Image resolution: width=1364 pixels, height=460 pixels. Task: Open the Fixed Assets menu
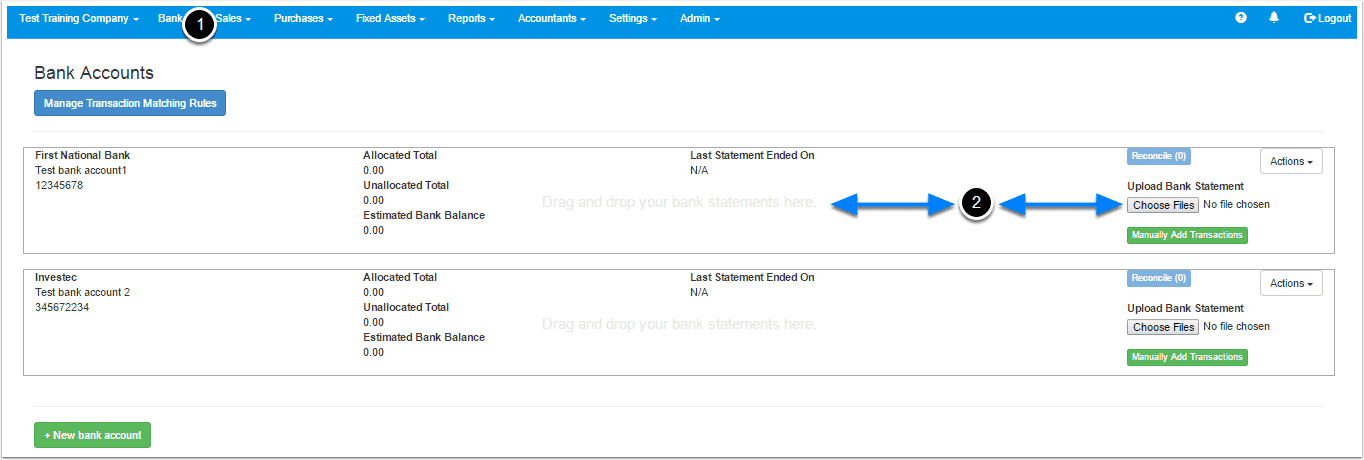[x=390, y=18]
